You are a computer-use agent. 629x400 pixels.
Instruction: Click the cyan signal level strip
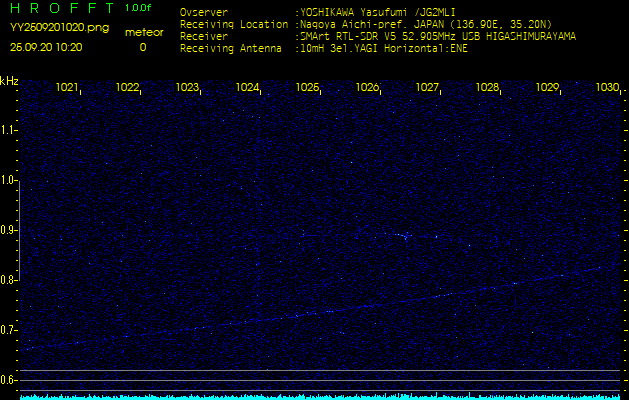pos(314,396)
